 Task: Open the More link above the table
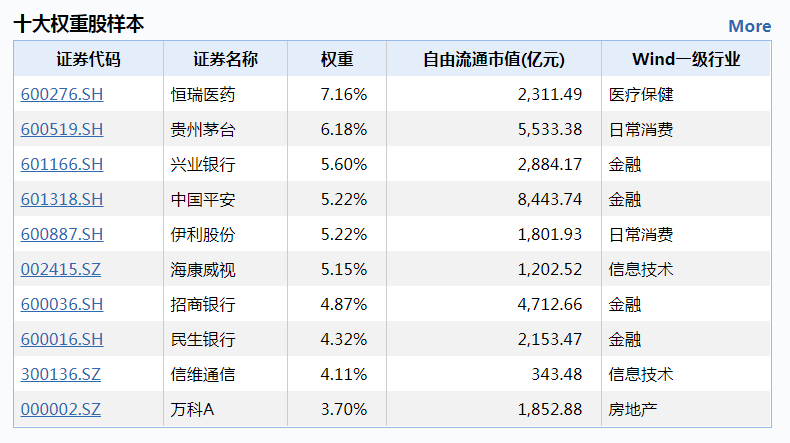[749, 26]
